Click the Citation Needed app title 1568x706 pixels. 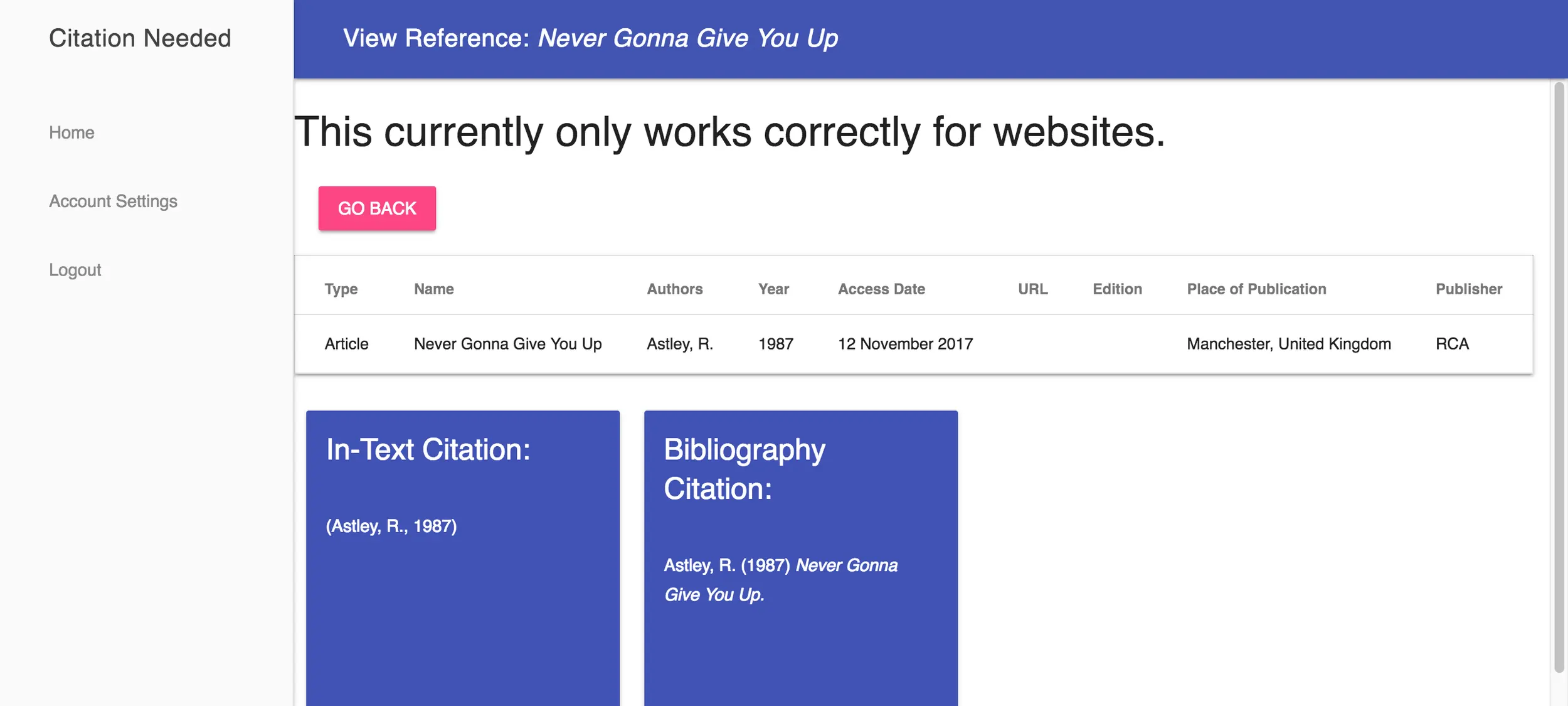coord(139,38)
